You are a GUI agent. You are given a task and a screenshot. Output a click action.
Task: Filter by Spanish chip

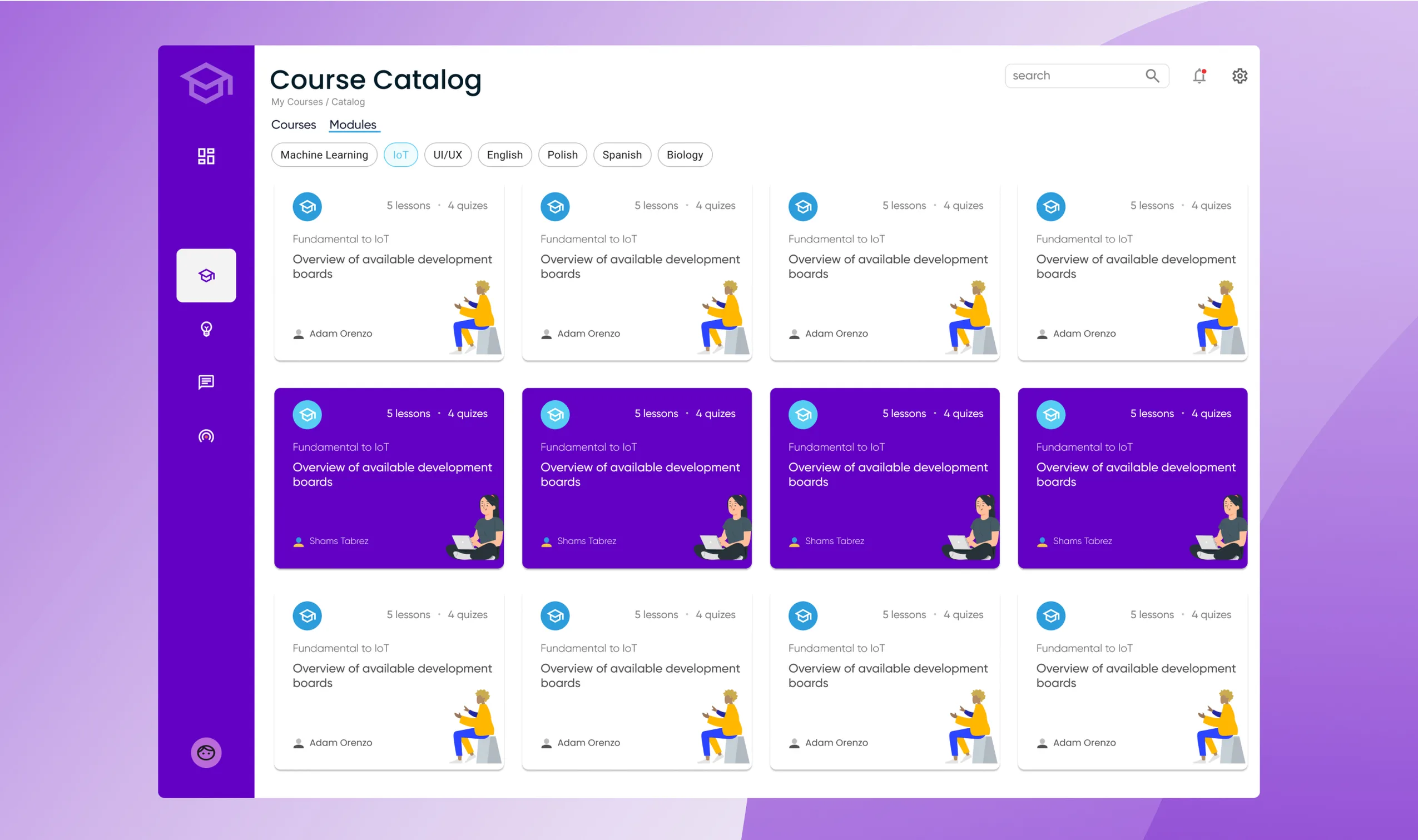622,155
